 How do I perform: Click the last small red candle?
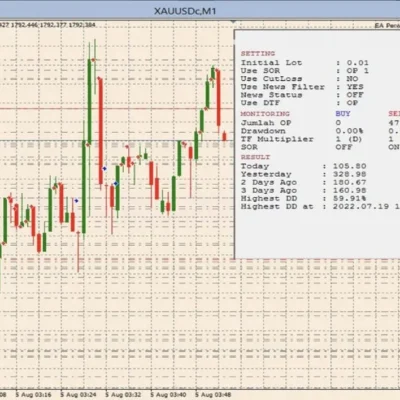224,136
